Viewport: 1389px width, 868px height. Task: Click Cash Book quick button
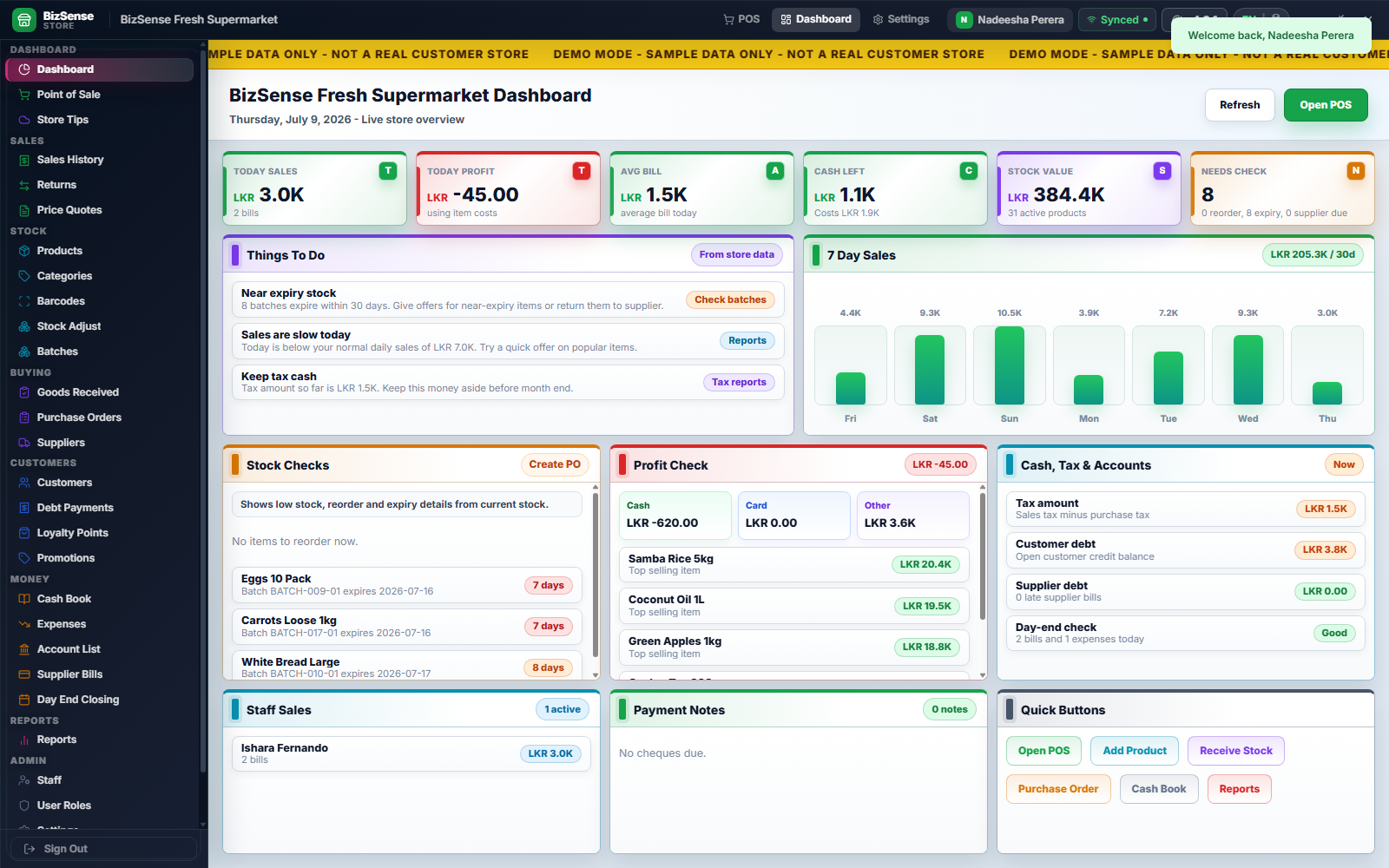(x=1159, y=789)
